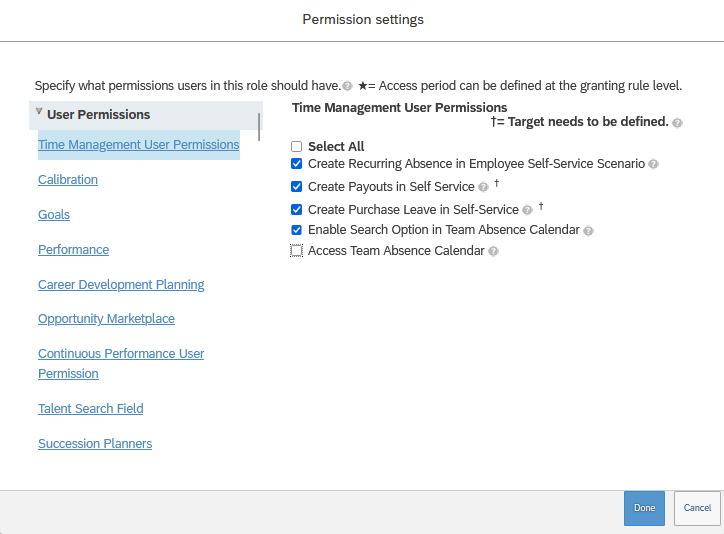Uncheck Create Payouts in Self Service
724x534 pixels.
point(296,186)
